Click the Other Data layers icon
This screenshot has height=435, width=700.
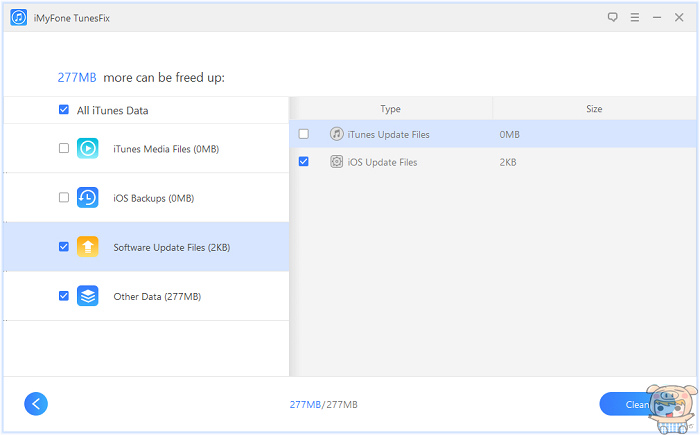coord(88,296)
